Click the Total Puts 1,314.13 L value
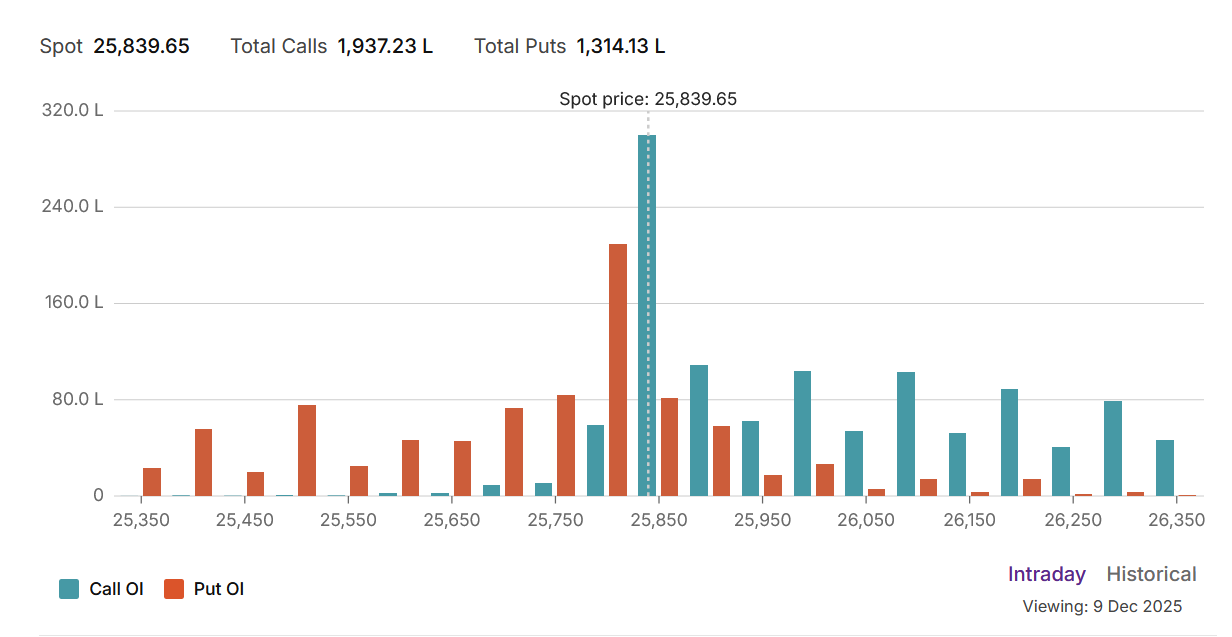This screenshot has width=1232, height=637. [620, 46]
